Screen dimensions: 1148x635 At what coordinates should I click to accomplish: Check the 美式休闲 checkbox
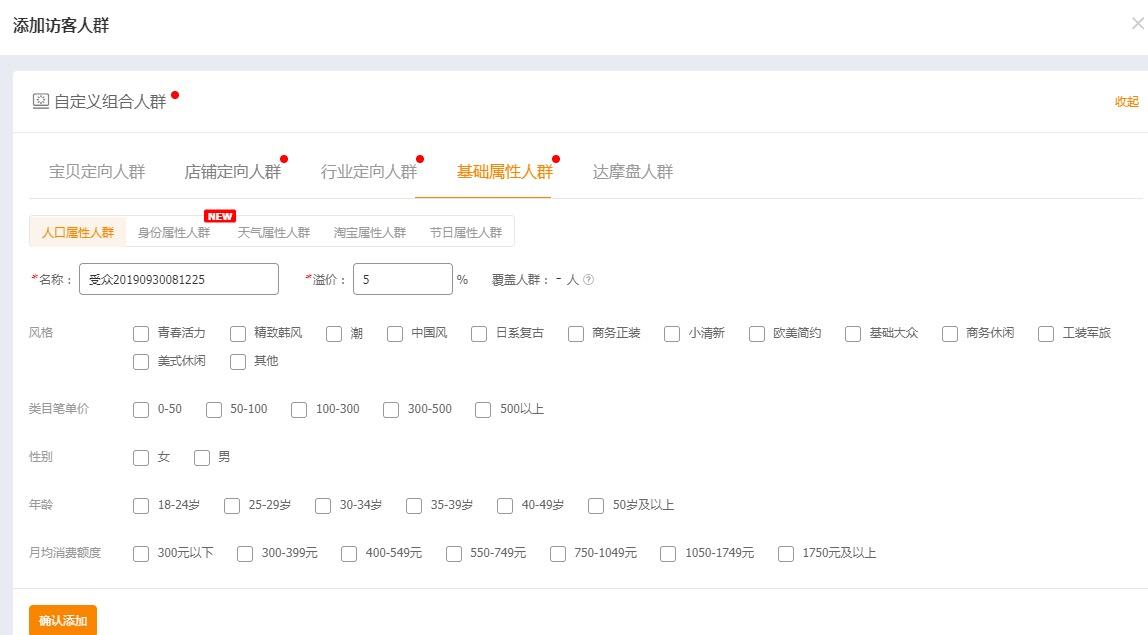click(x=141, y=362)
